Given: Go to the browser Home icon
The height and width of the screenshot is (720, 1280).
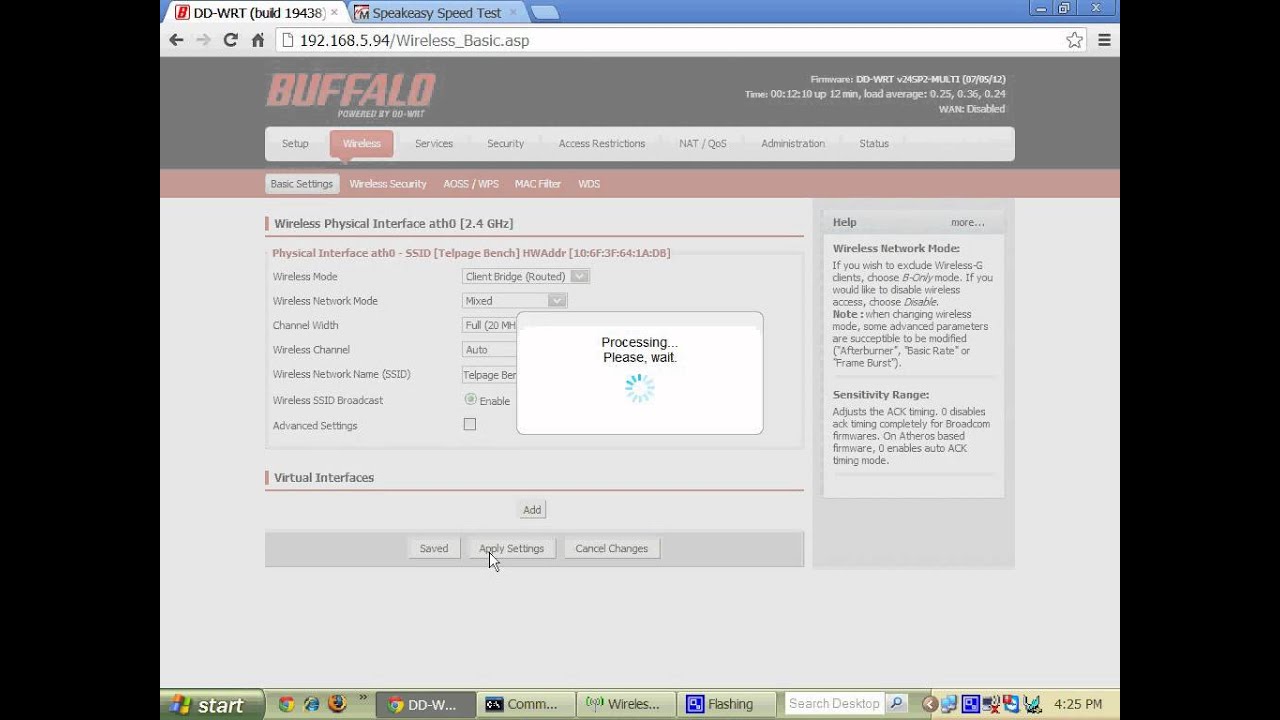Looking at the screenshot, I should [x=258, y=40].
